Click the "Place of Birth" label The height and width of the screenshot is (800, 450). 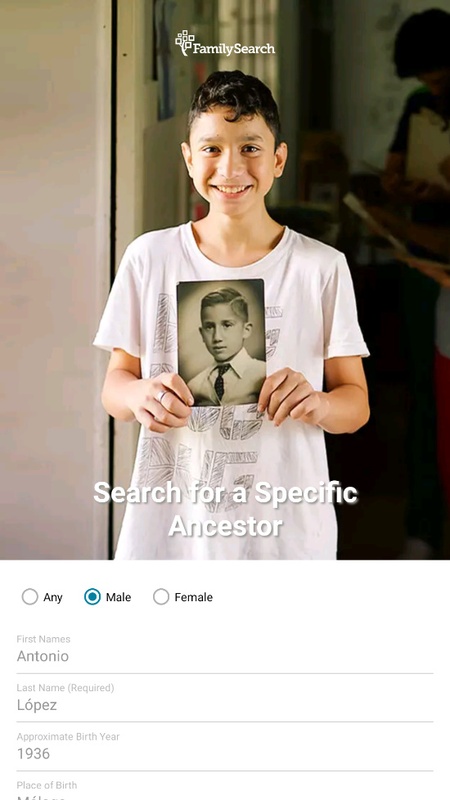pos(46,785)
